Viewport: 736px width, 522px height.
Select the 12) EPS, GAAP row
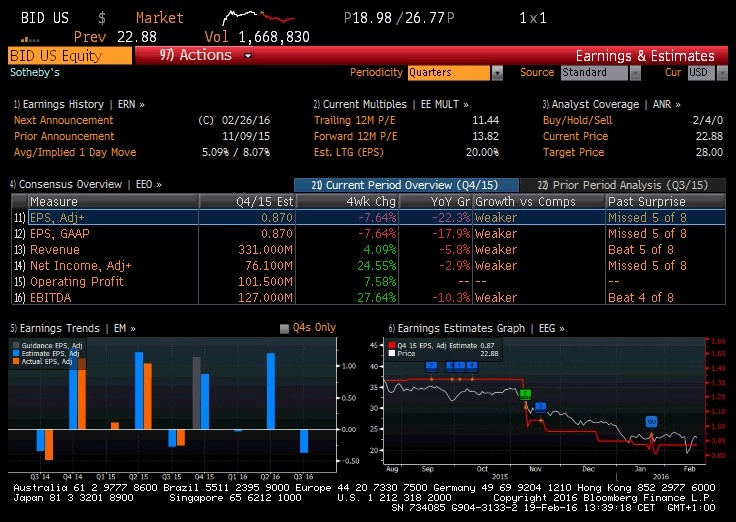[368, 233]
